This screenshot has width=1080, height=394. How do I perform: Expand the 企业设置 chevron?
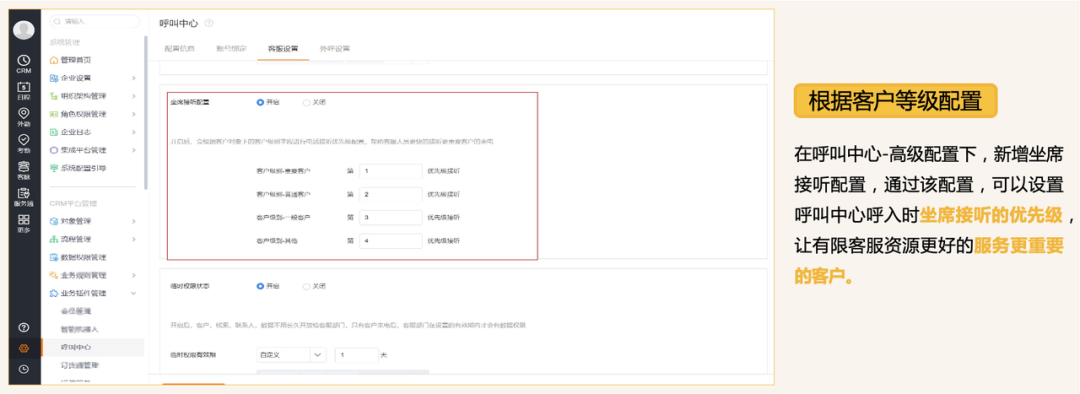point(134,78)
